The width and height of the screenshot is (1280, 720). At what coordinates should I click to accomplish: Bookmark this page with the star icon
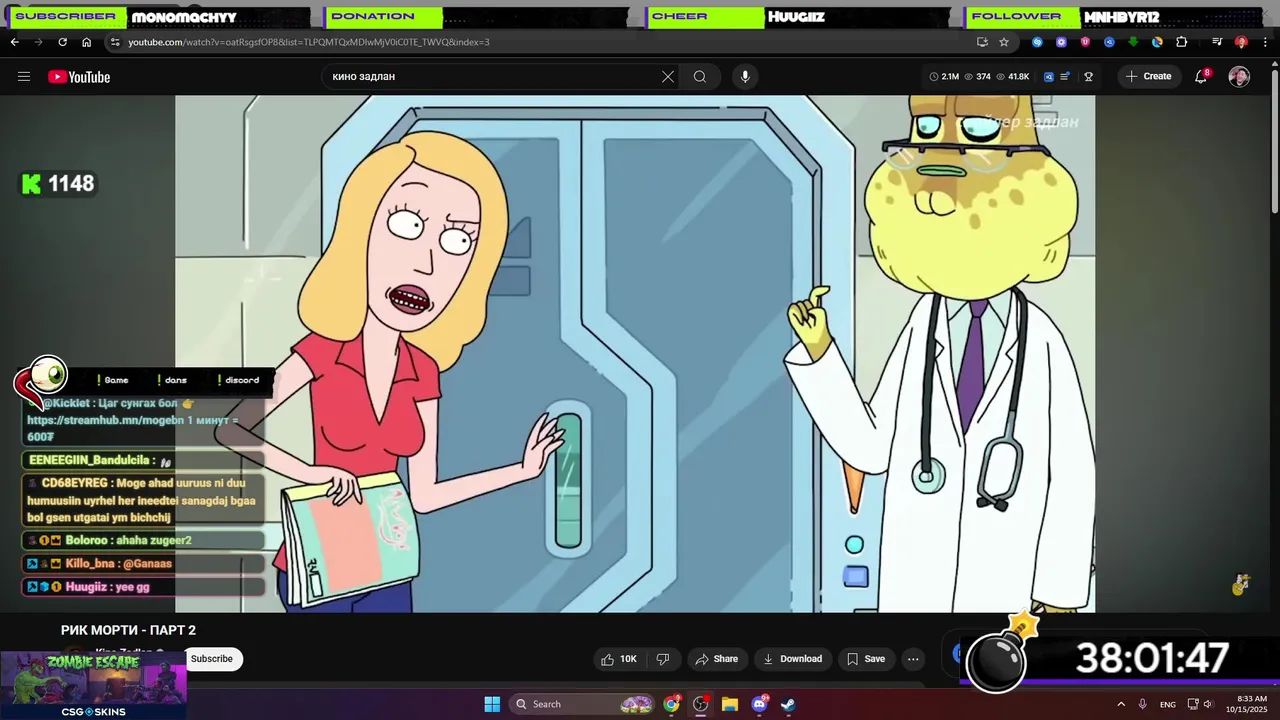pos(1004,42)
